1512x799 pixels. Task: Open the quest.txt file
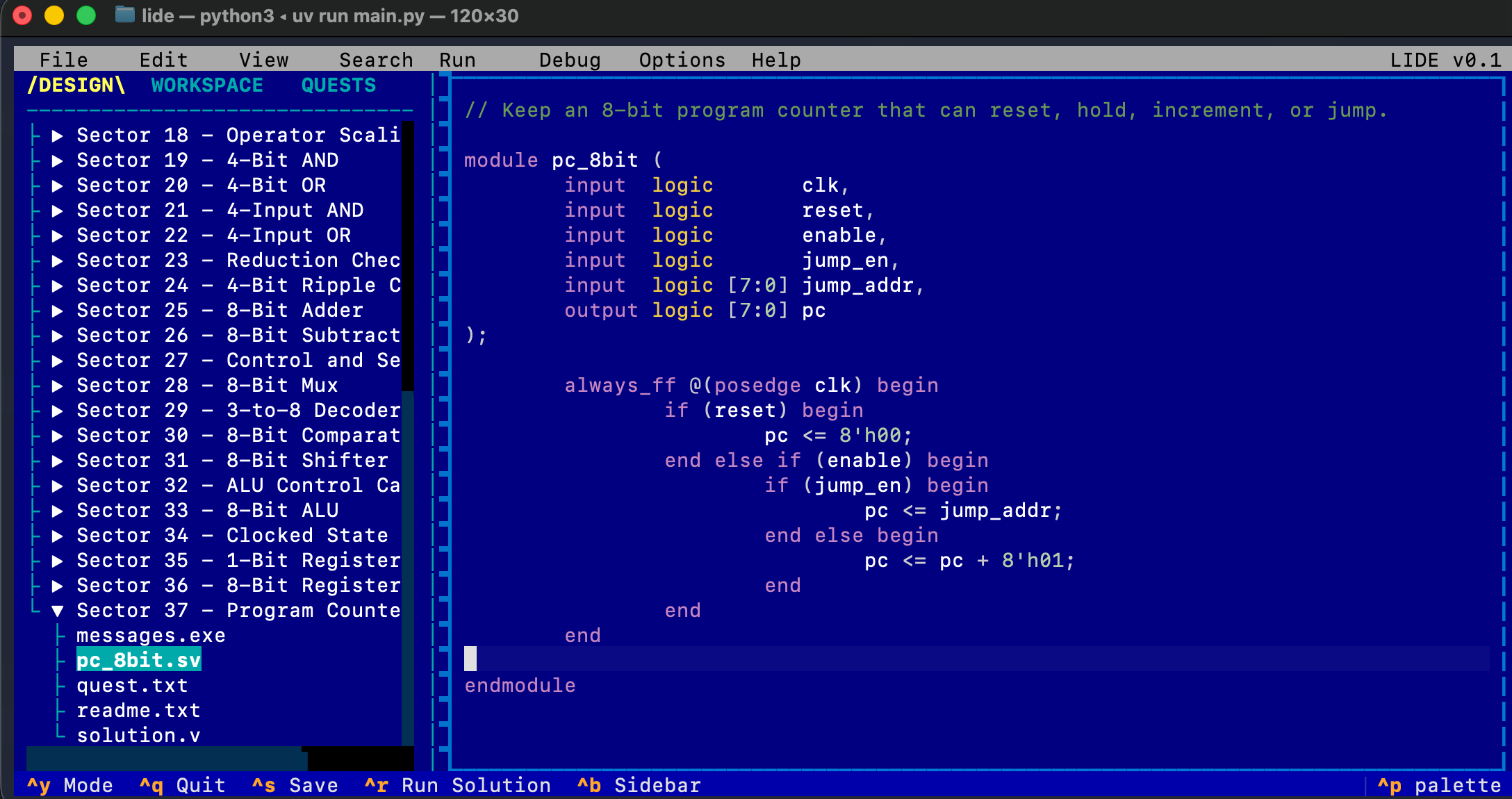point(132,685)
